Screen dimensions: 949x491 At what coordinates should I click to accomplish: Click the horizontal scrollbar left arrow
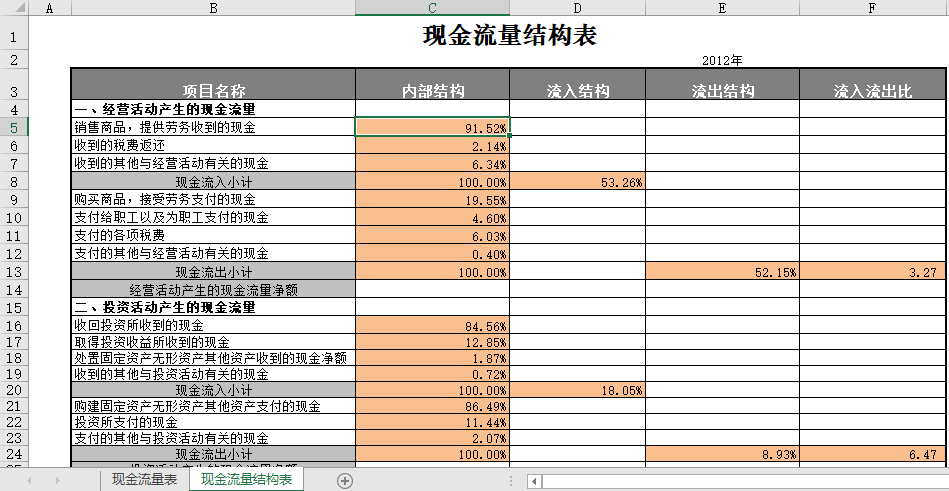[536, 481]
